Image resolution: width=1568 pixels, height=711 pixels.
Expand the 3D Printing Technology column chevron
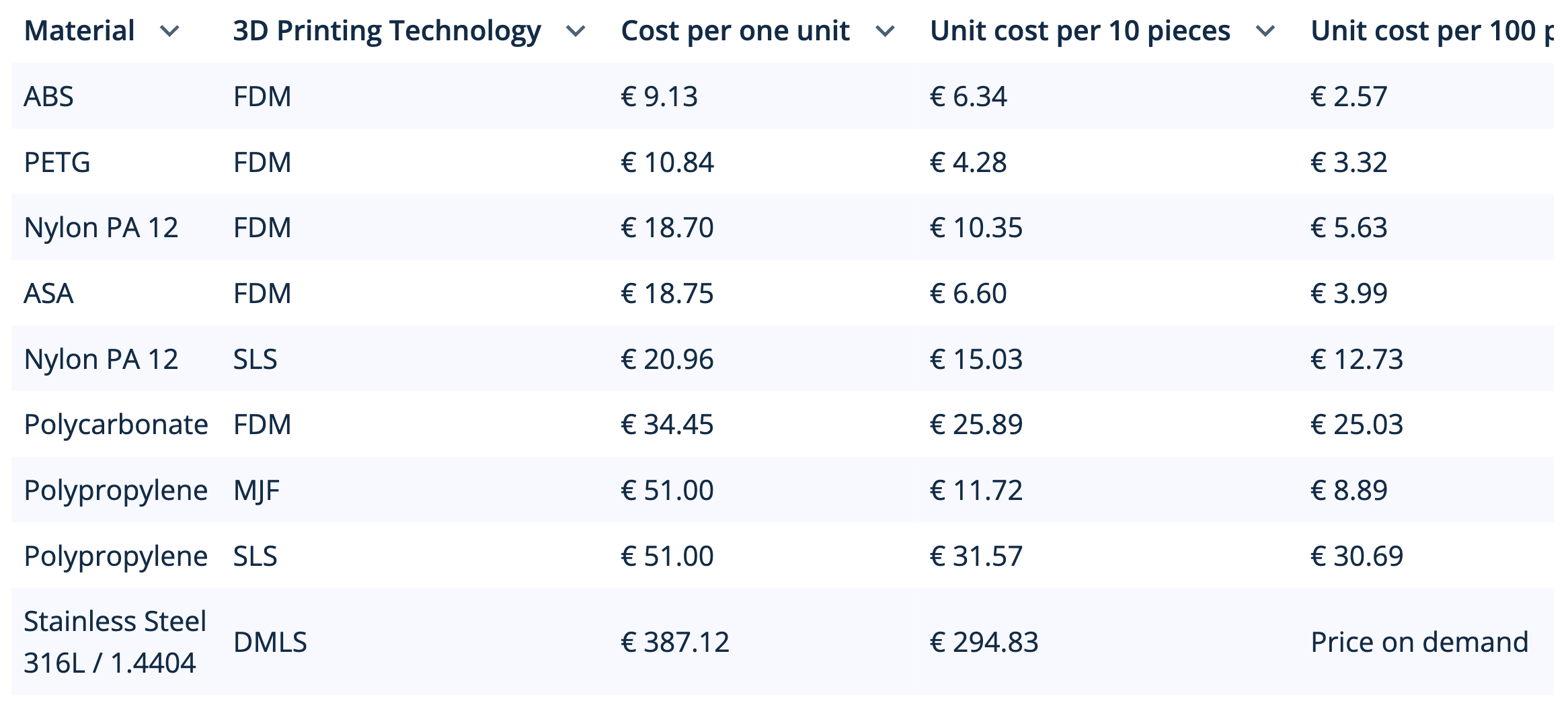[576, 32]
